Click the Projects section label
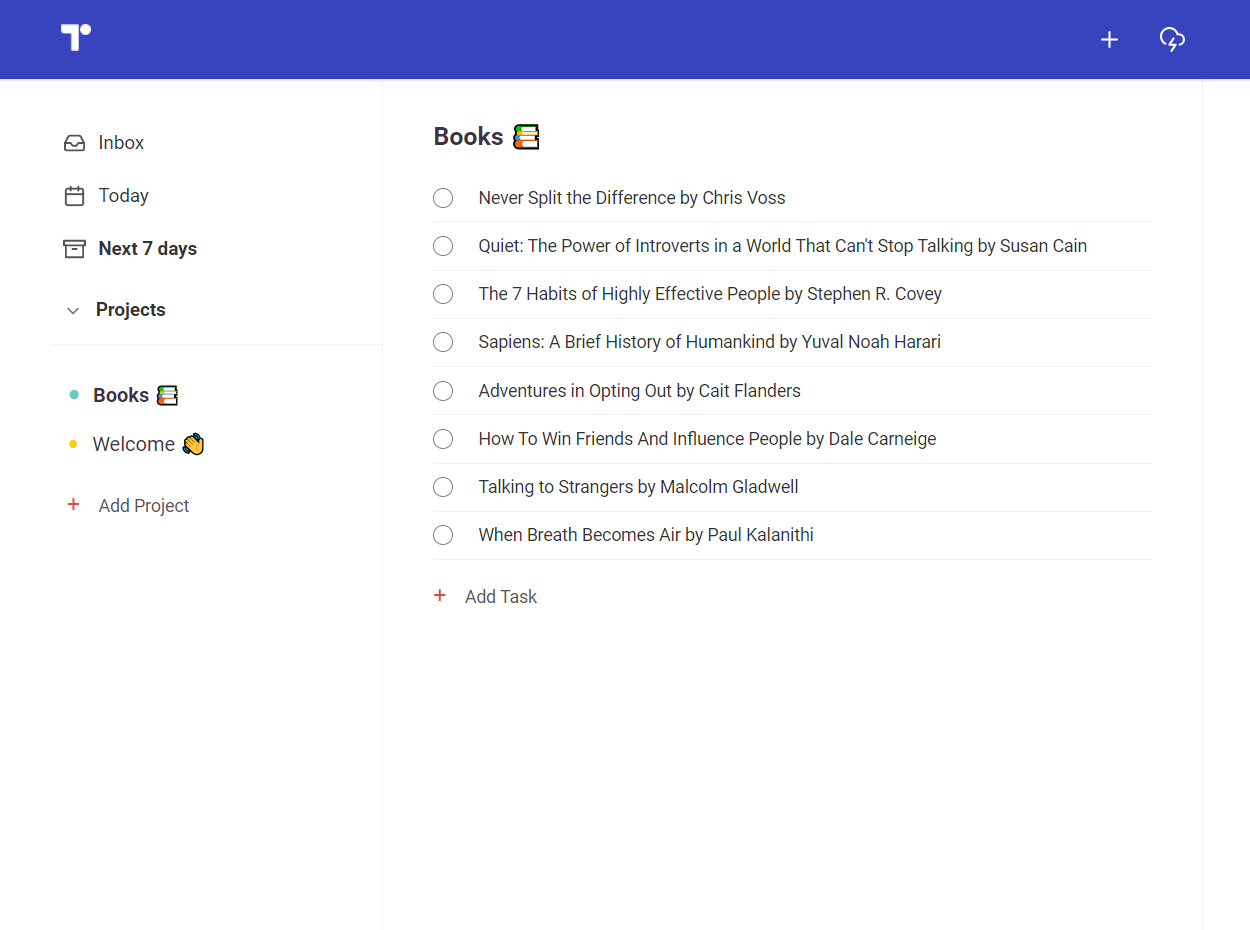Image resolution: width=1250 pixels, height=930 pixels. point(131,310)
